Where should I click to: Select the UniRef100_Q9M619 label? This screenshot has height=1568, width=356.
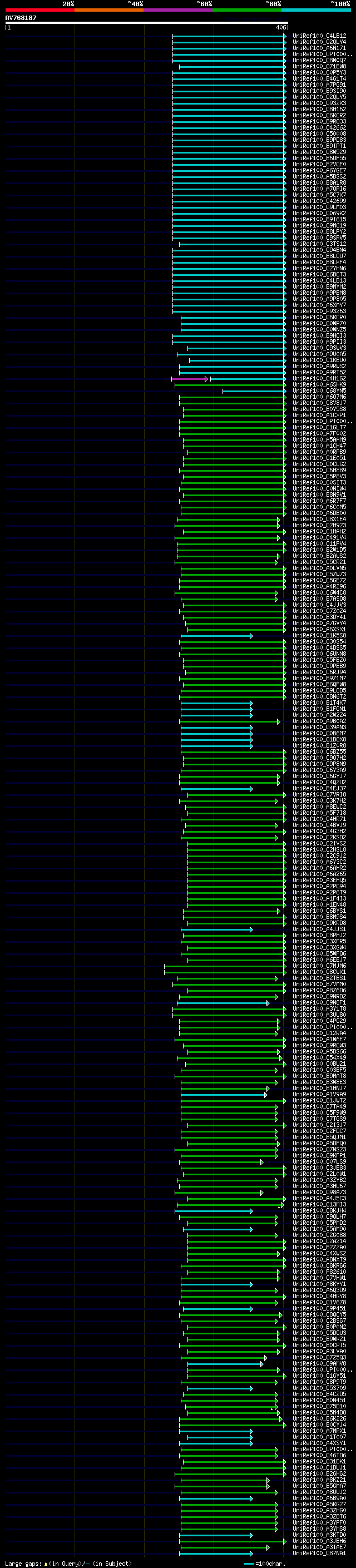[x=319, y=225]
